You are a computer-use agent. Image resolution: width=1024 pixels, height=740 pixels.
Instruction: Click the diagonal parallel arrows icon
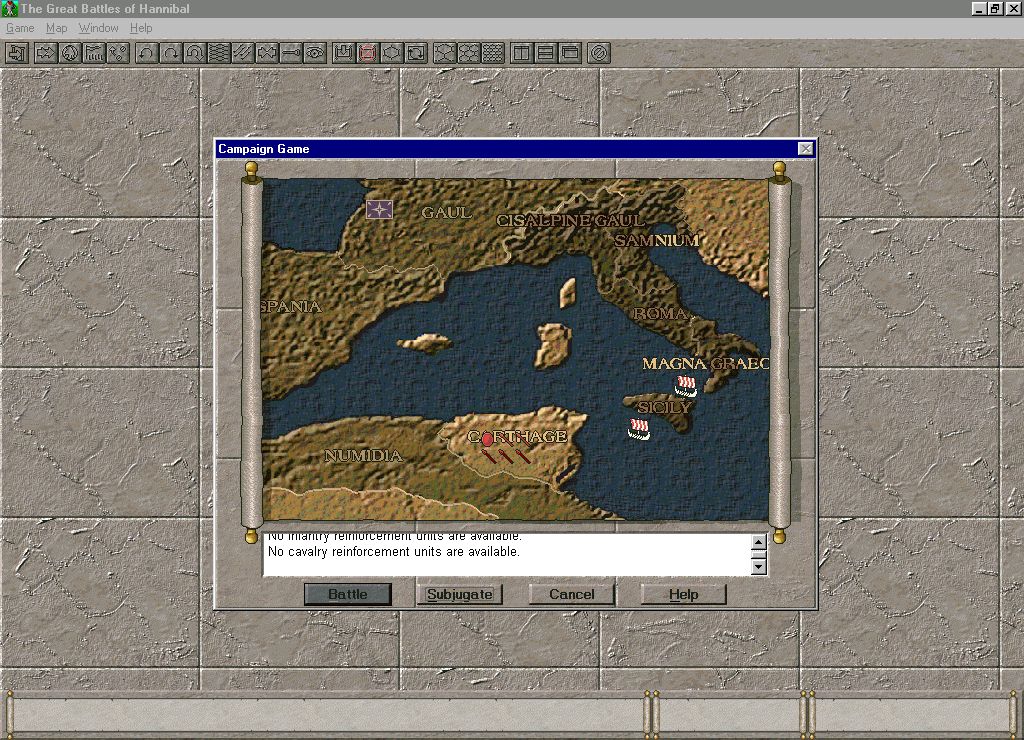point(244,53)
